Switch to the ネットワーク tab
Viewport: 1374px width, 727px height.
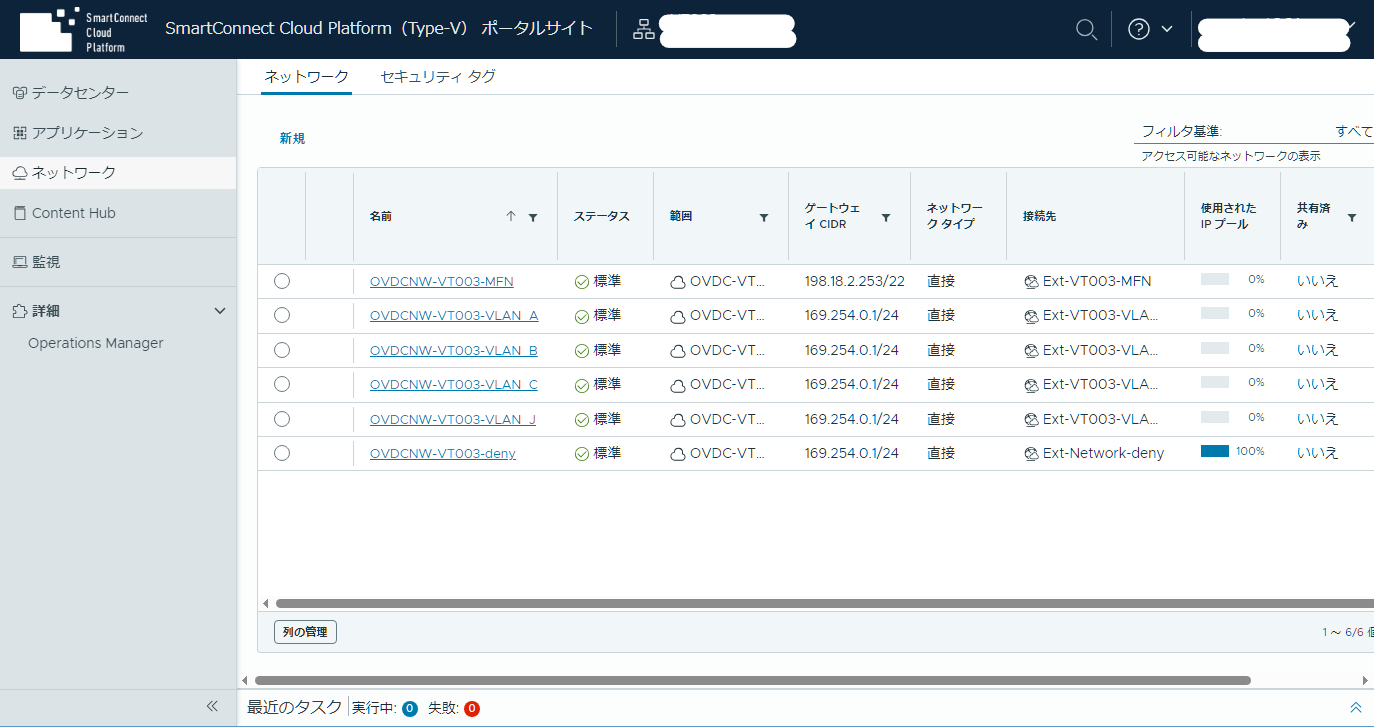coord(306,77)
